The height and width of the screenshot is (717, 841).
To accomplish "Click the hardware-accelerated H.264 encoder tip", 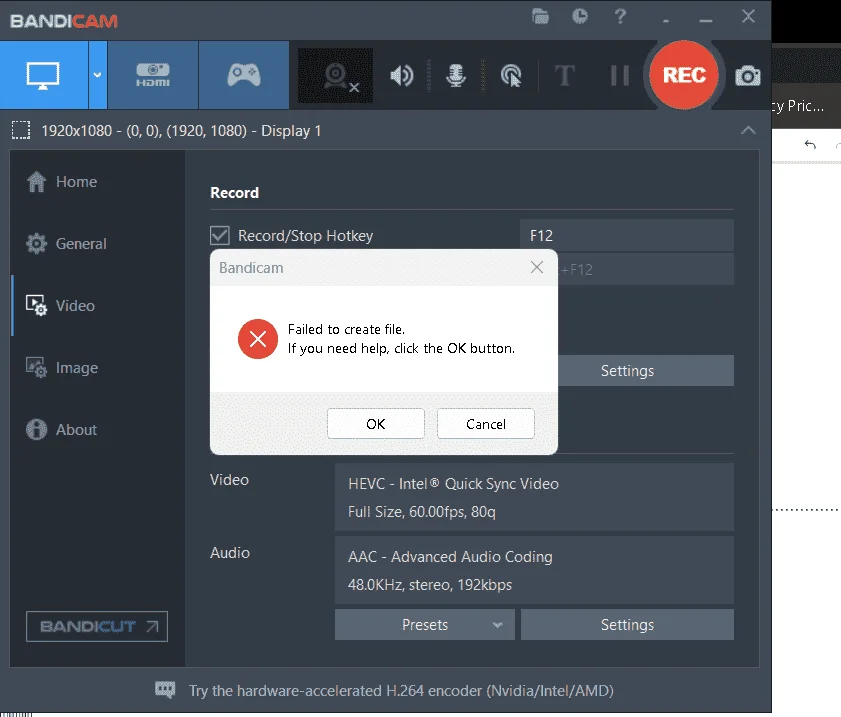I will point(401,691).
